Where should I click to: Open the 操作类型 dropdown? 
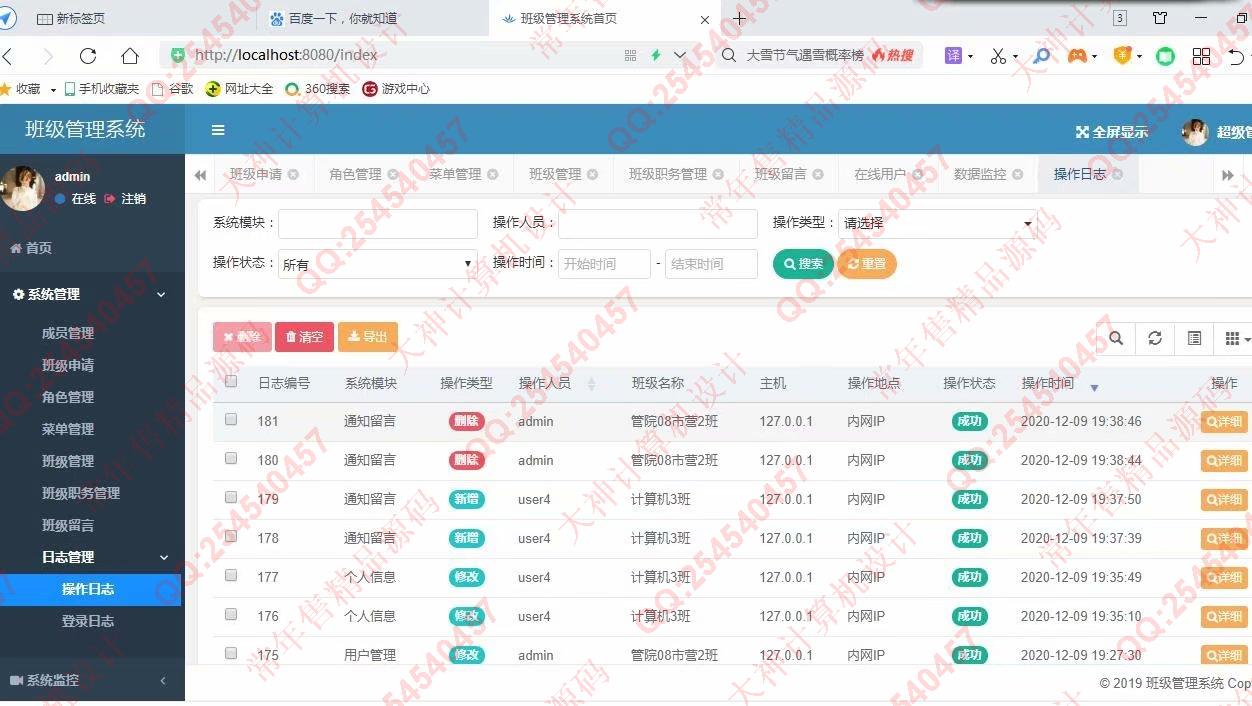(x=937, y=223)
